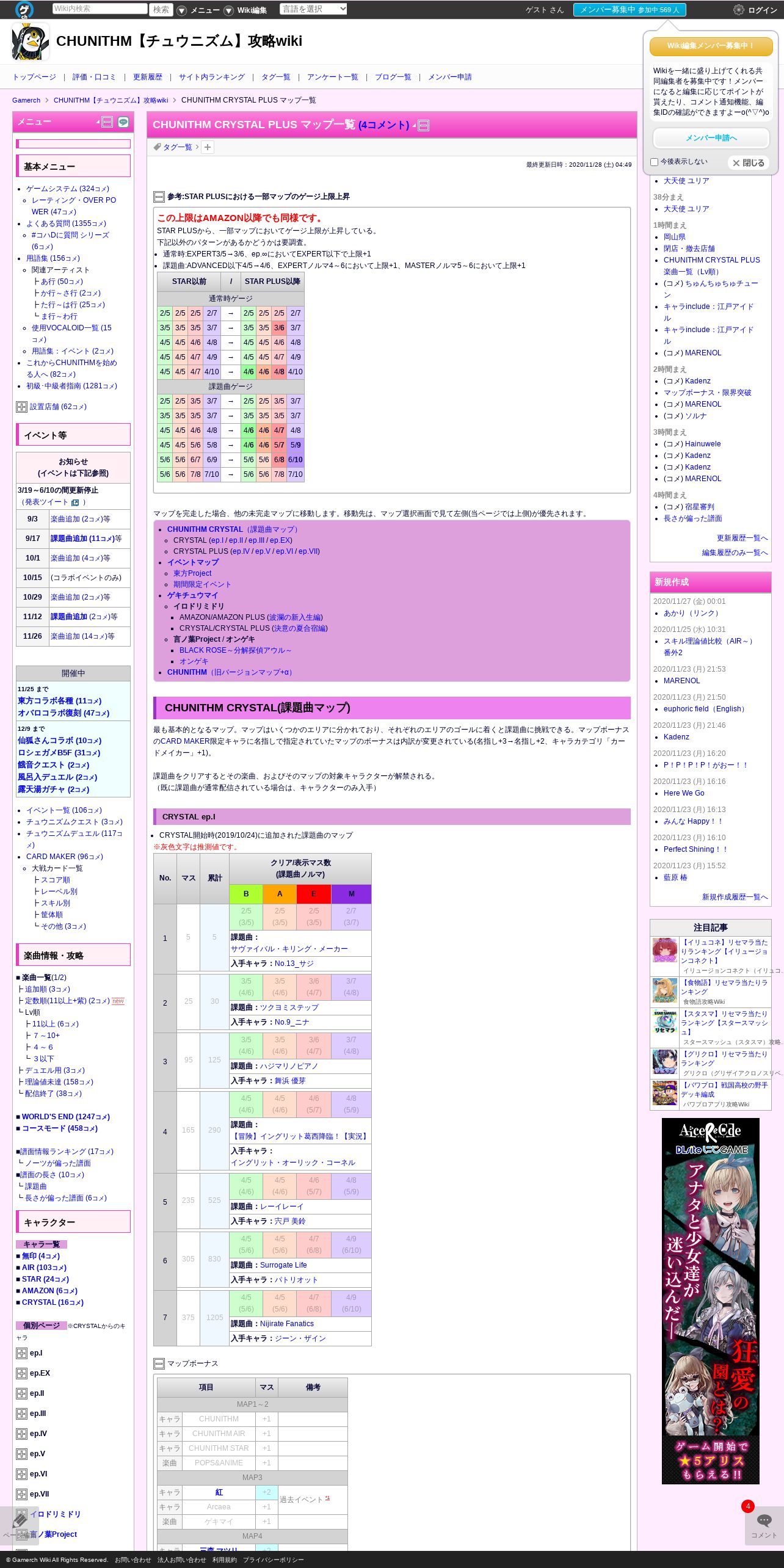
Task: Click the purple M difficulty header cell
Action: tap(351, 894)
